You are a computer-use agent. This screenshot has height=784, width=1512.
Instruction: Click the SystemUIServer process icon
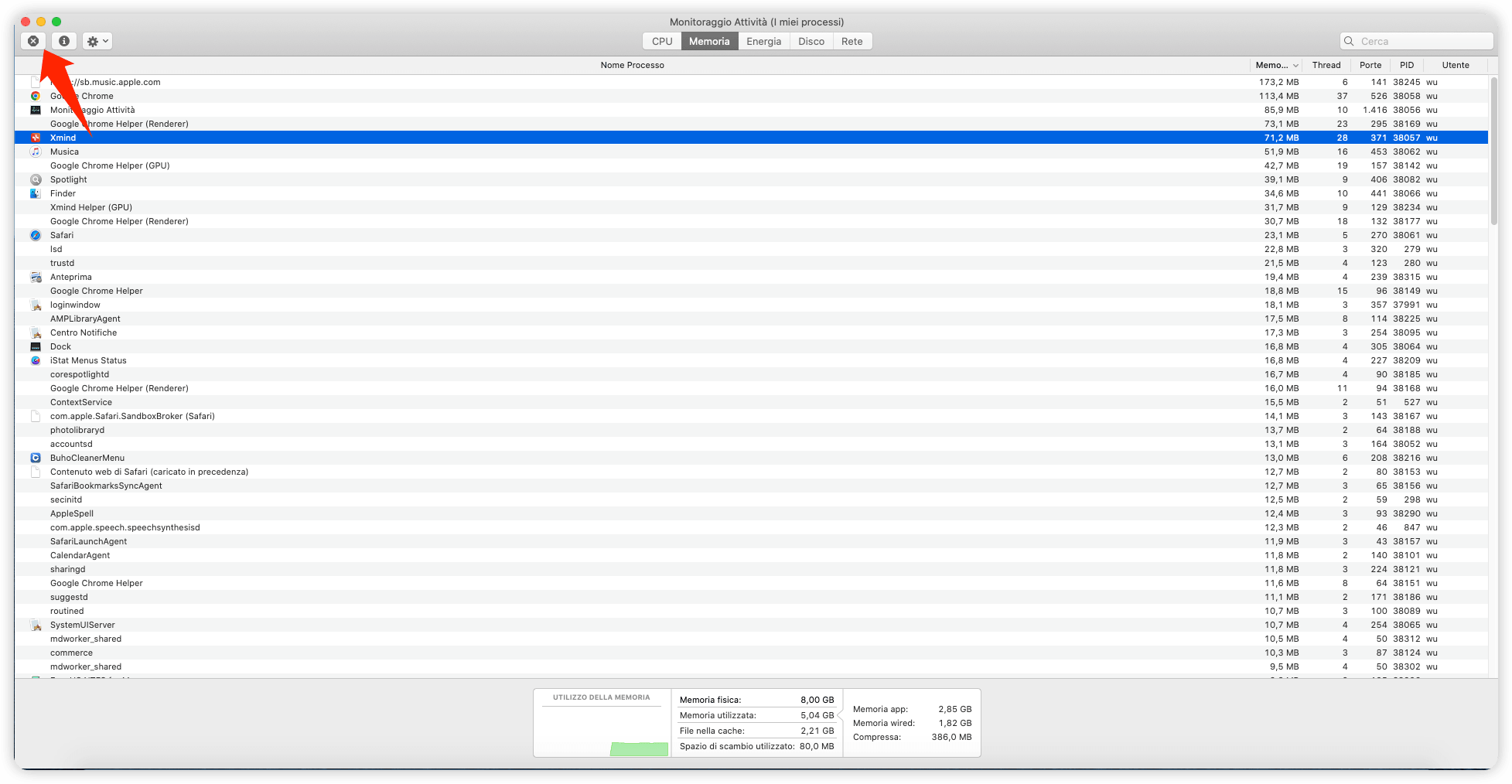point(36,625)
